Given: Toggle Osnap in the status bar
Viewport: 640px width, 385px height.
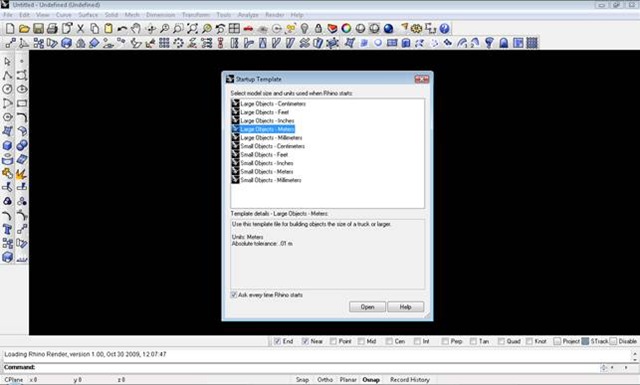Looking at the screenshot, I should click(371, 380).
